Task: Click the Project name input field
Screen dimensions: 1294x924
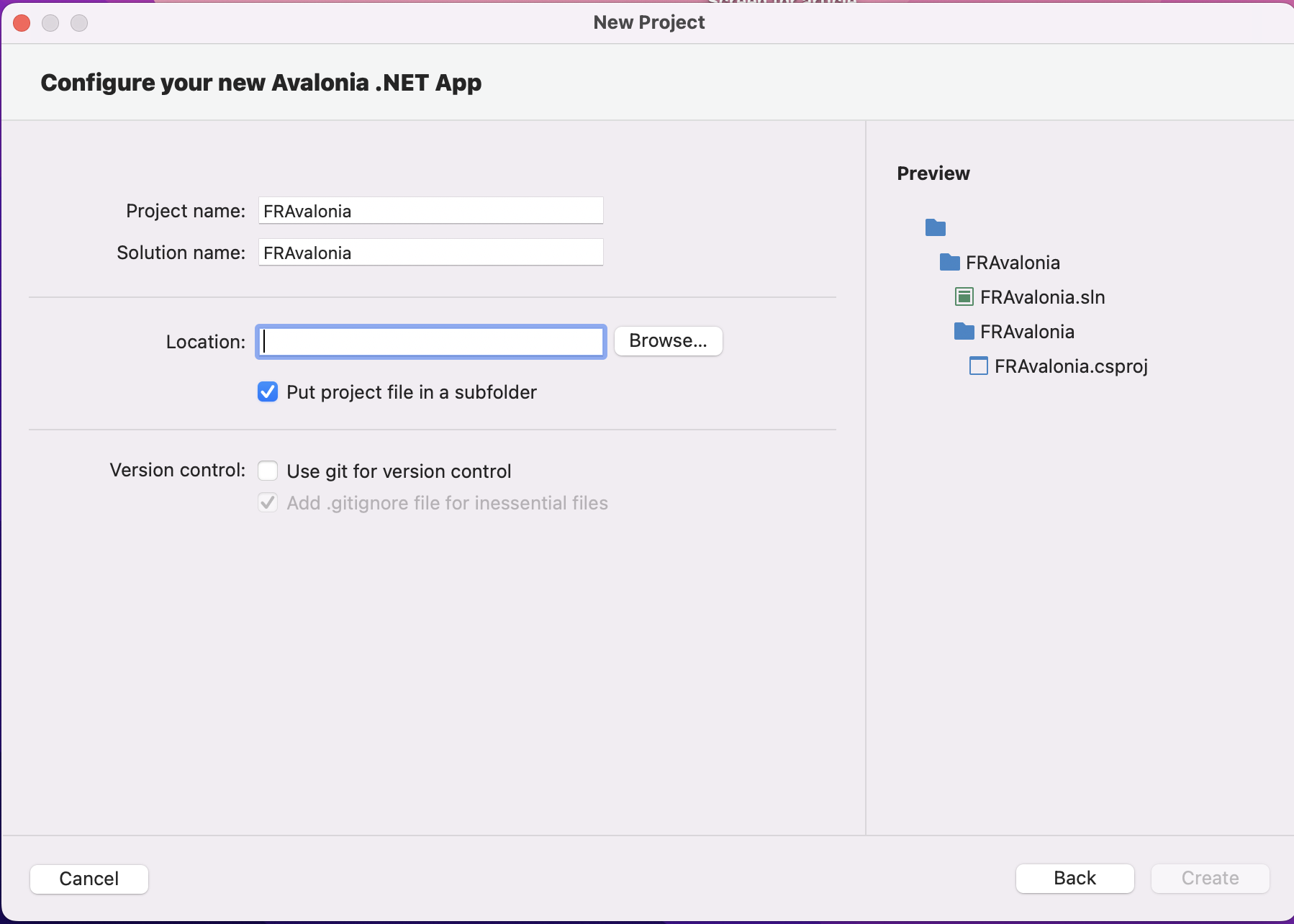Action: (x=430, y=211)
